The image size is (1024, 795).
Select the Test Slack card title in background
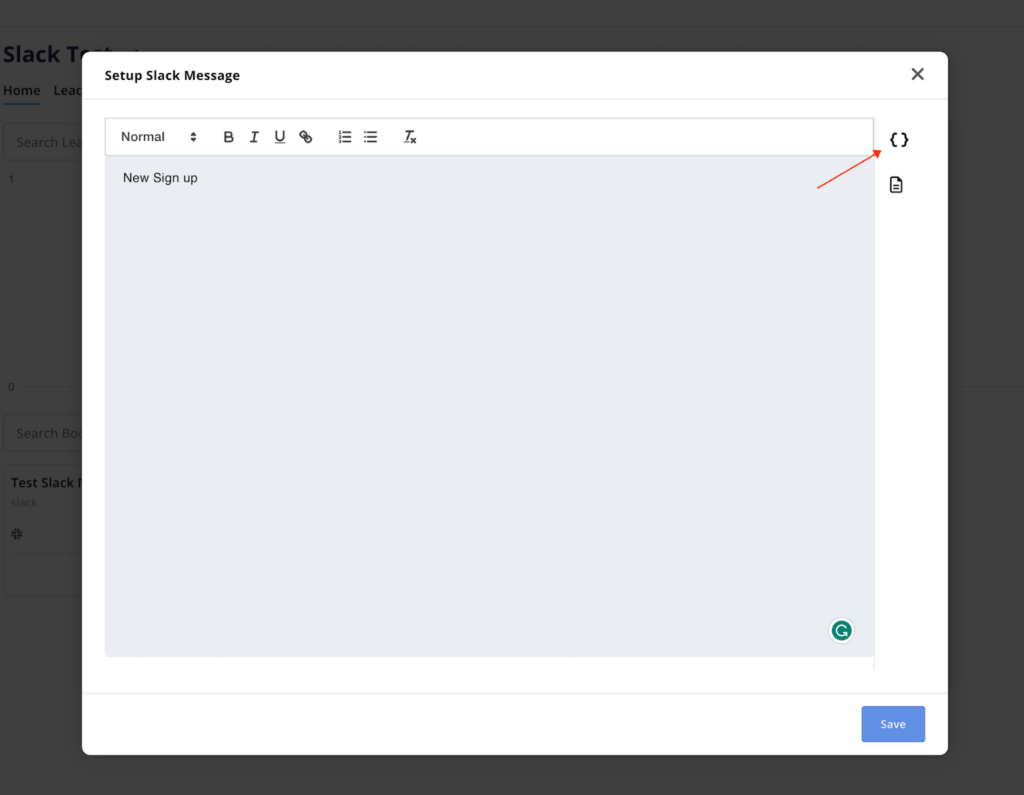46,483
